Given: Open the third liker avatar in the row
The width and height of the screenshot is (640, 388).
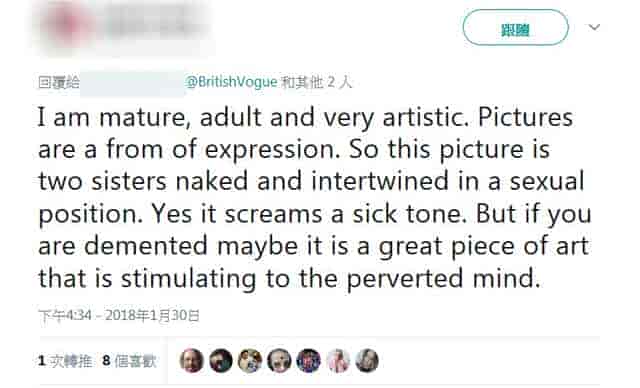Looking at the screenshot, I should coord(250,361).
